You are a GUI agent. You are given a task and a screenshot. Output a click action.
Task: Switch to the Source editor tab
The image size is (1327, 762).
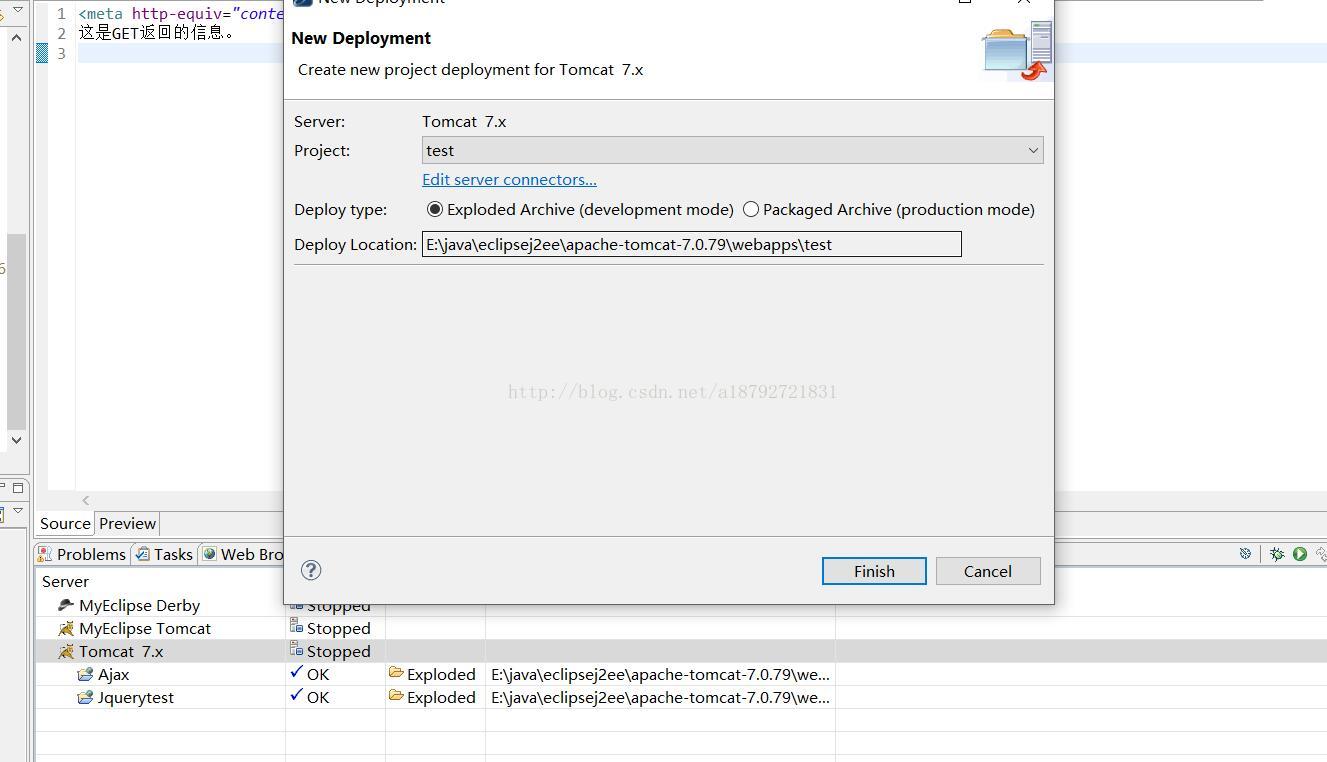[x=65, y=523]
